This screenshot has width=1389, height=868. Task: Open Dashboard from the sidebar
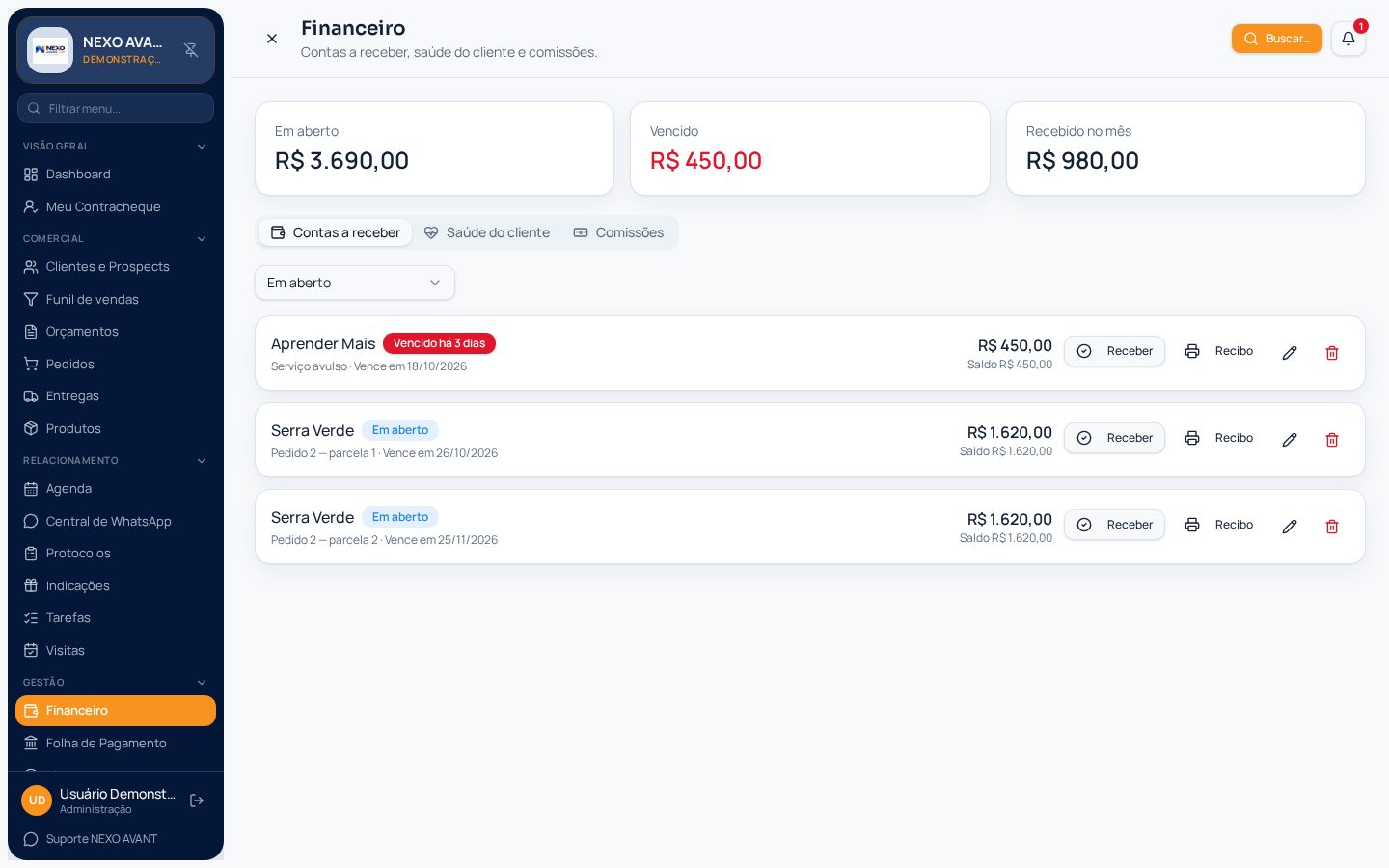tap(116, 175)
